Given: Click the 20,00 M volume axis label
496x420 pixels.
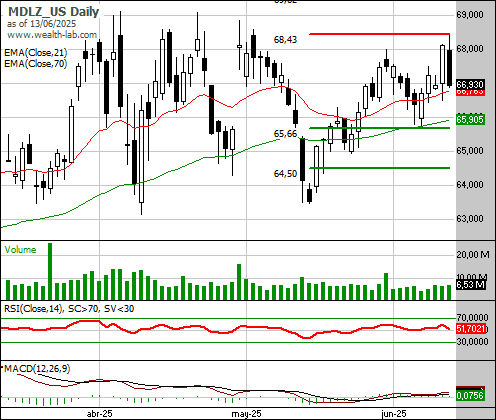Looking at the screenshot, I should [x=473, y=255].
